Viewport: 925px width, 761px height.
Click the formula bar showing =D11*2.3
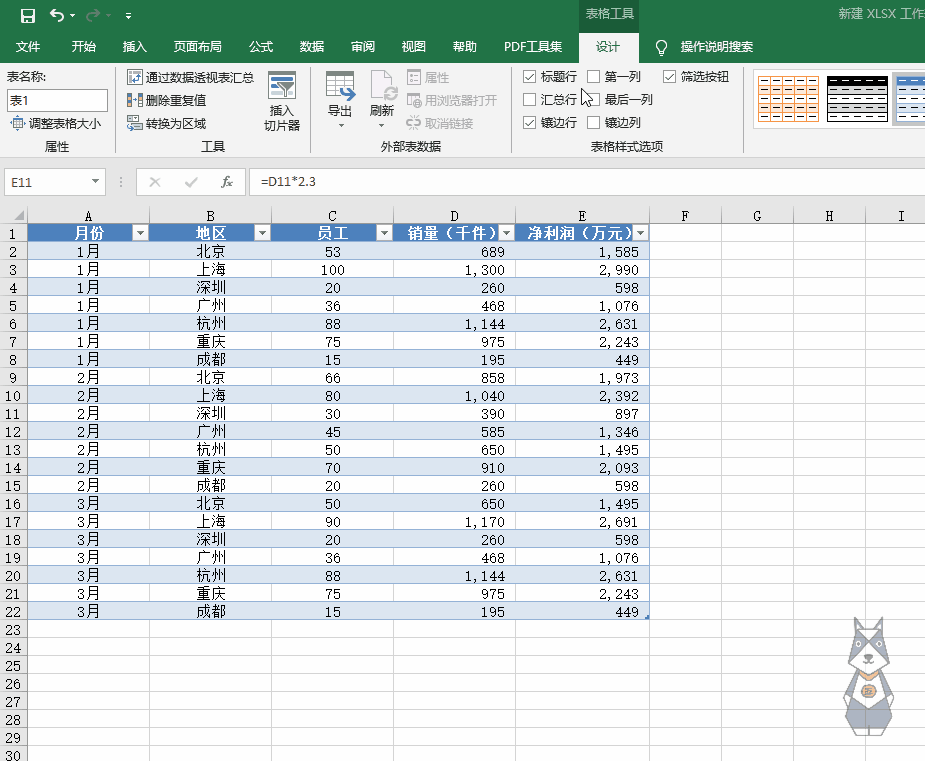(x=587, y=182)
